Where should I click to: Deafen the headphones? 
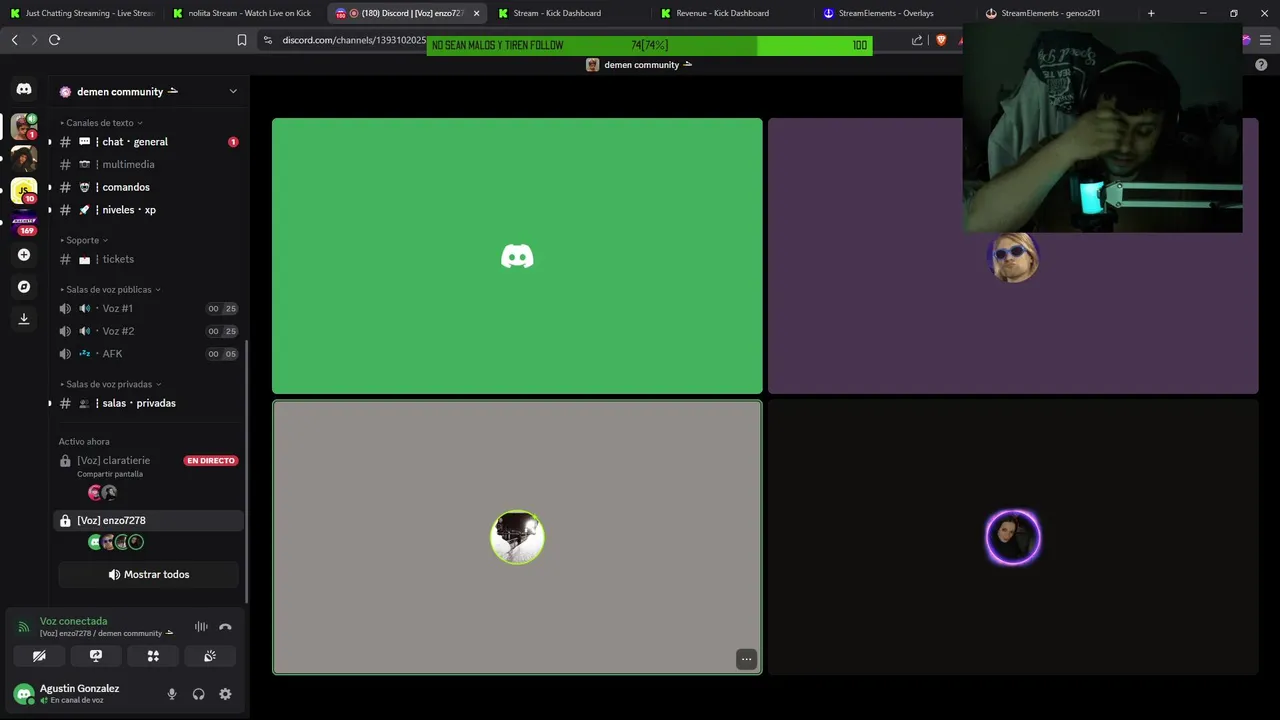[198, 694]
